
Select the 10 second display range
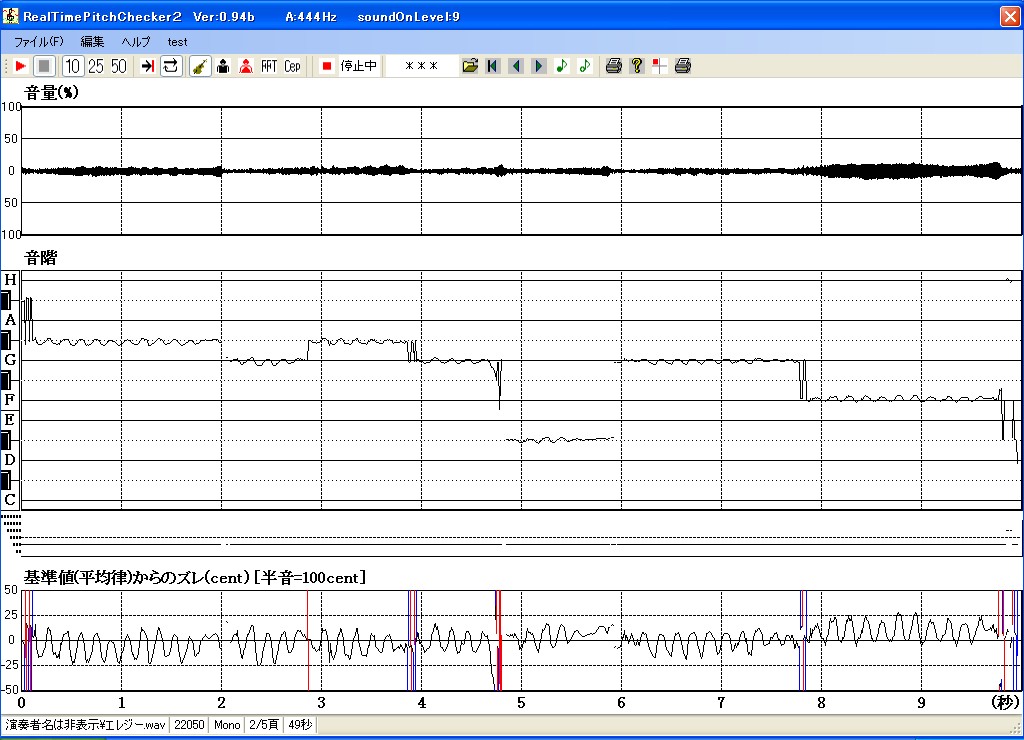(x=72, y=66)
